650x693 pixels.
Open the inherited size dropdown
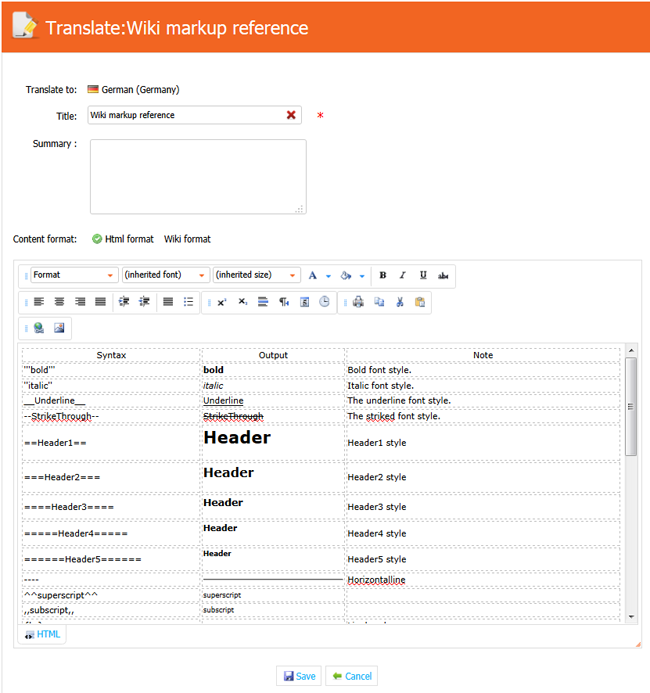[x=256, y=275]
